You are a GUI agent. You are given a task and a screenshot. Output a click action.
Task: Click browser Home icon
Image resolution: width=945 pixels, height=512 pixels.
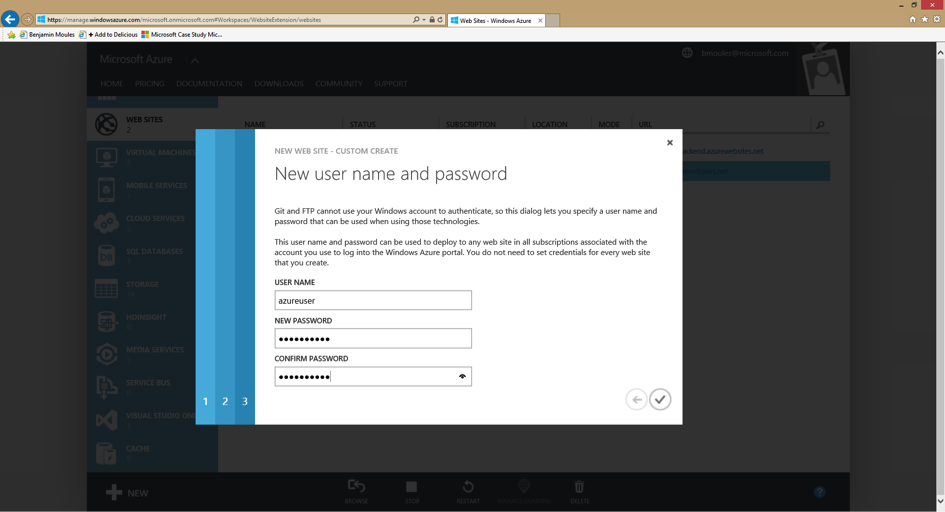[912, 19]
